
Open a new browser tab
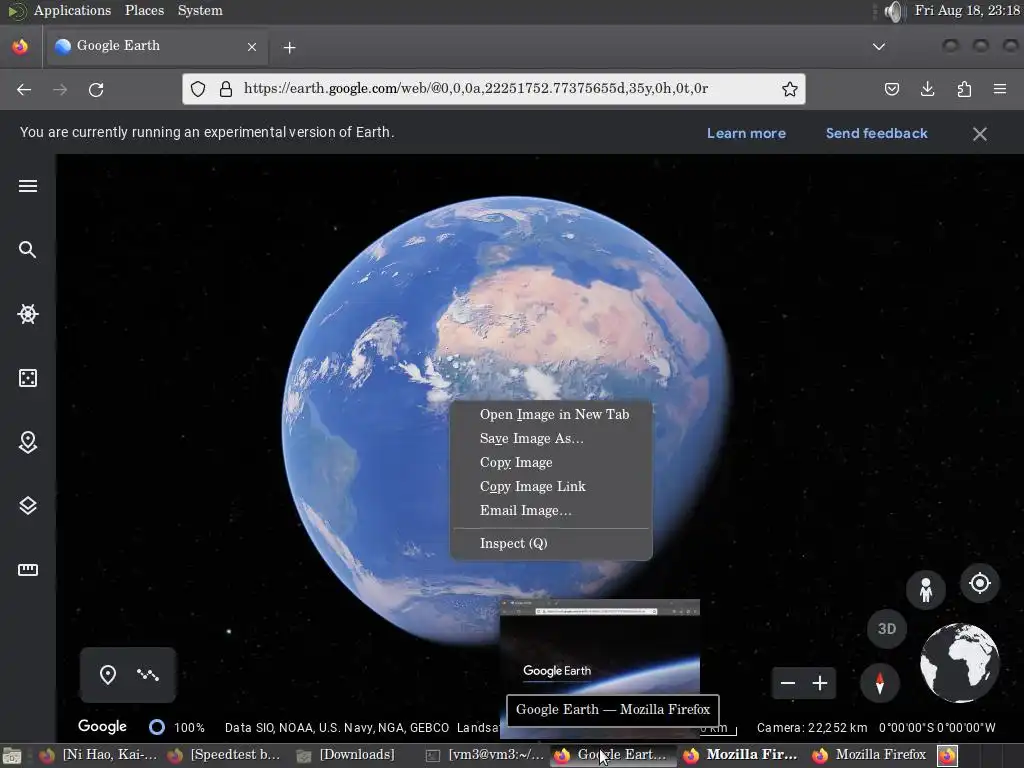289,48
